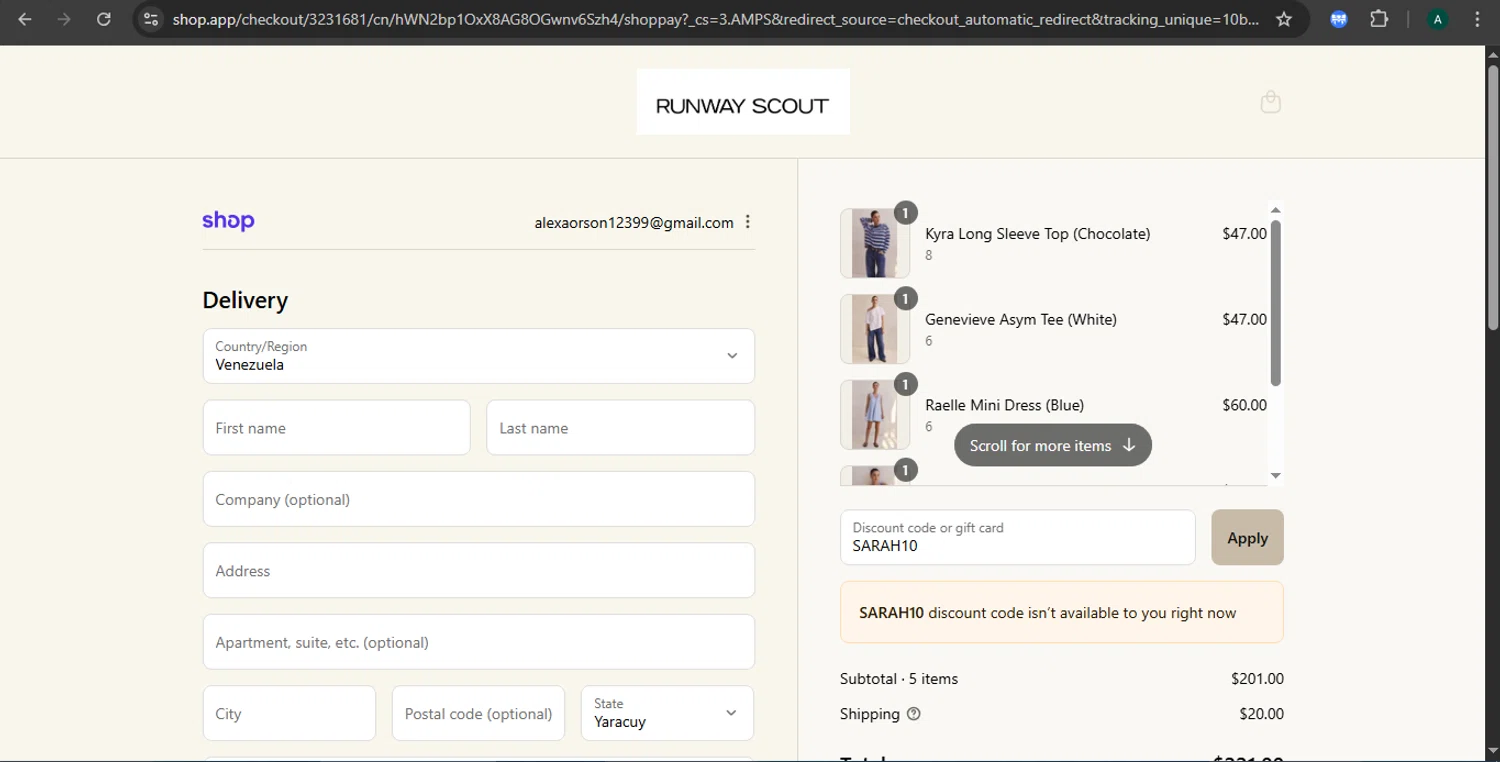Open Chrome's three-dot menu

pyautogui.click(x=1477, y=19)
